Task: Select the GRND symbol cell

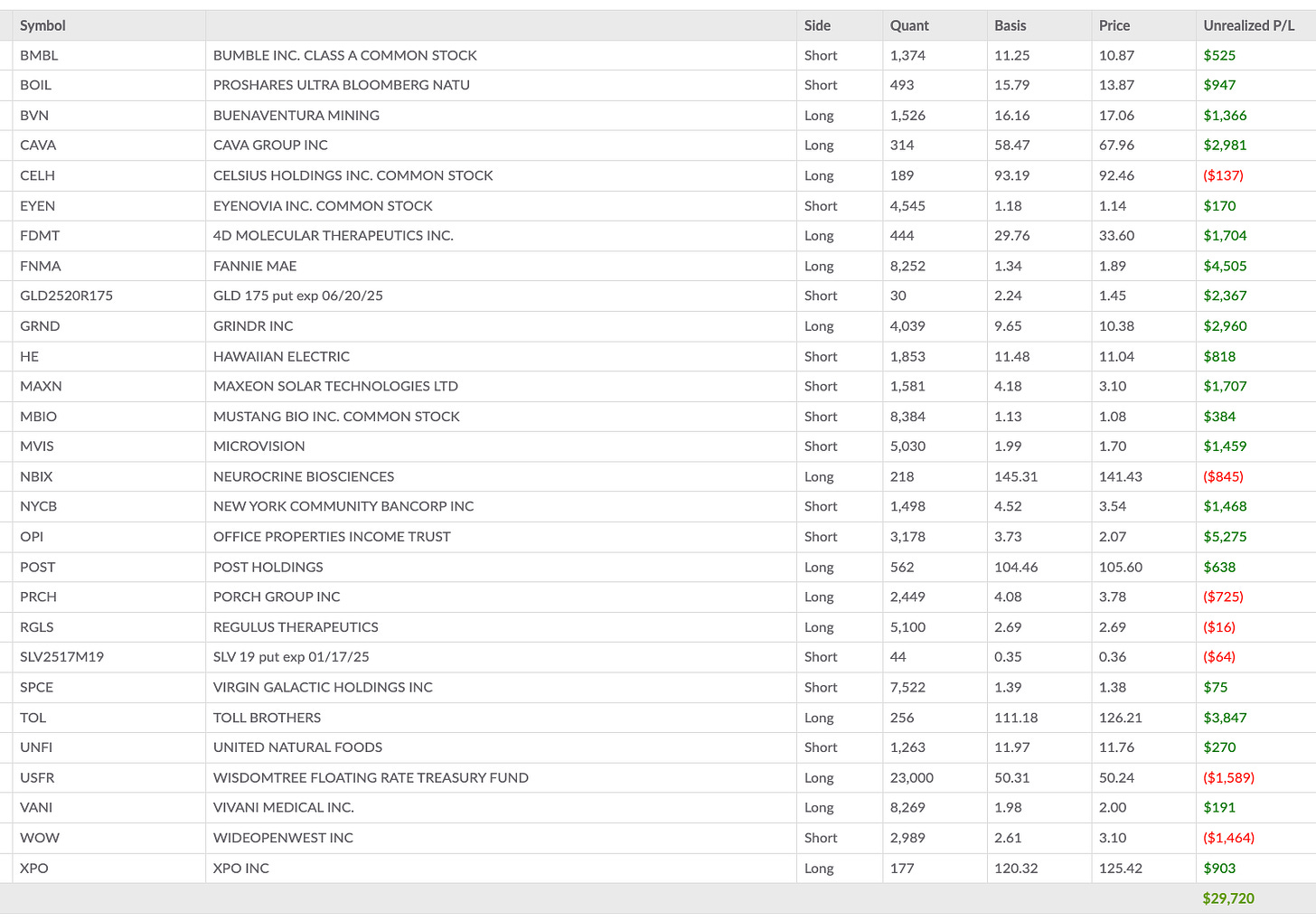Action: [40, 326]
